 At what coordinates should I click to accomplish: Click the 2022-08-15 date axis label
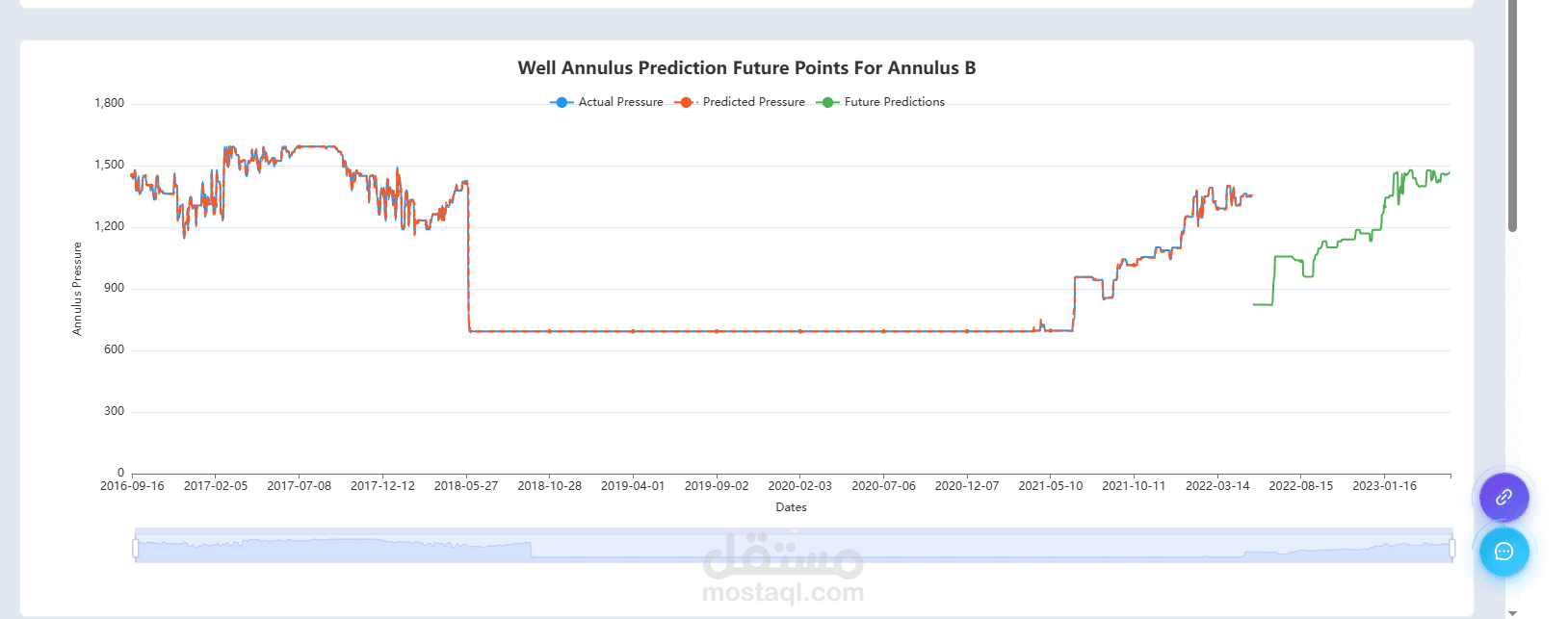point(1300,486)
